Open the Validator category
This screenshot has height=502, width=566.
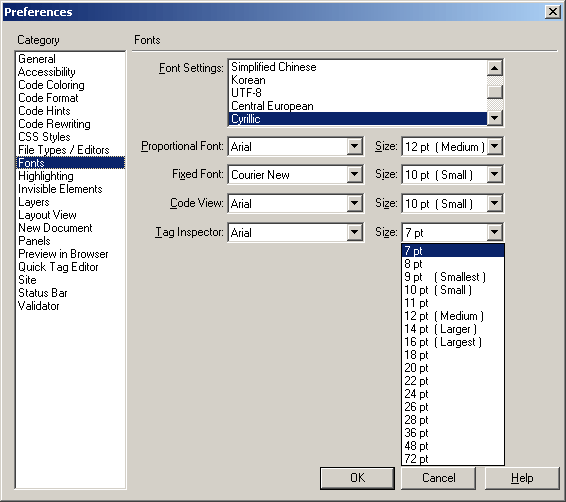tap(39, 306)
